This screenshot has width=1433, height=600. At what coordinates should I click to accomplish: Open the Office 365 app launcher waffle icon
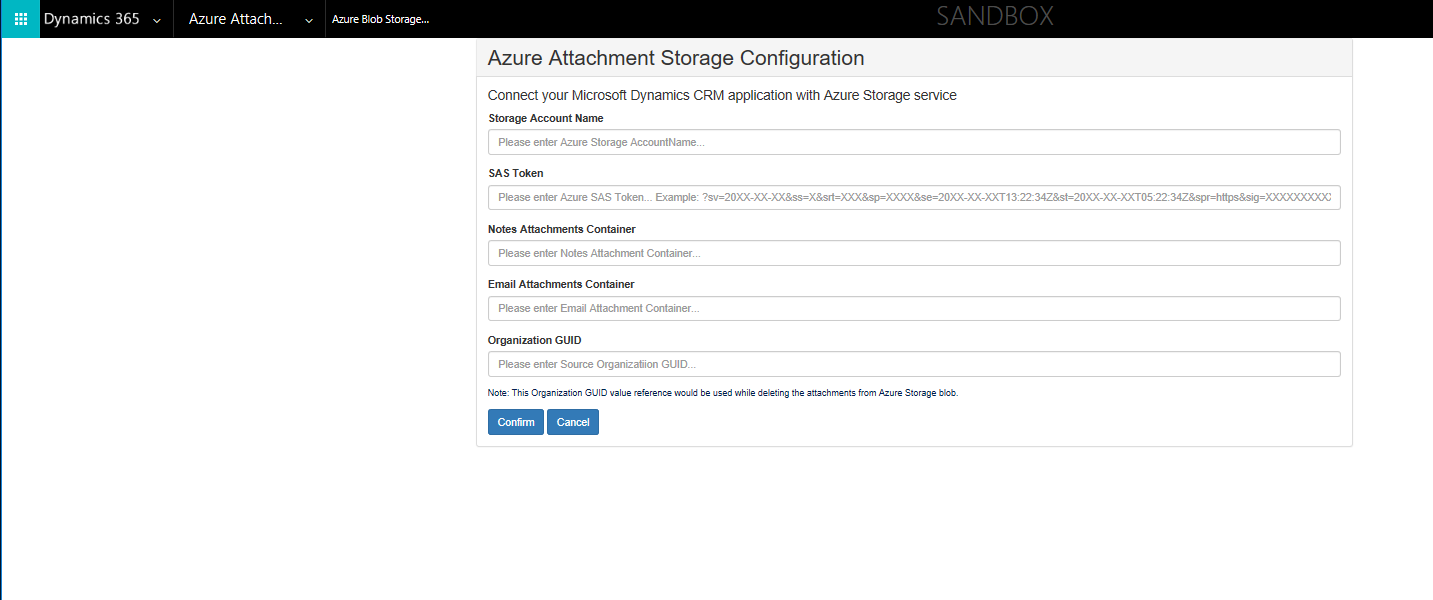click(20, 19)
